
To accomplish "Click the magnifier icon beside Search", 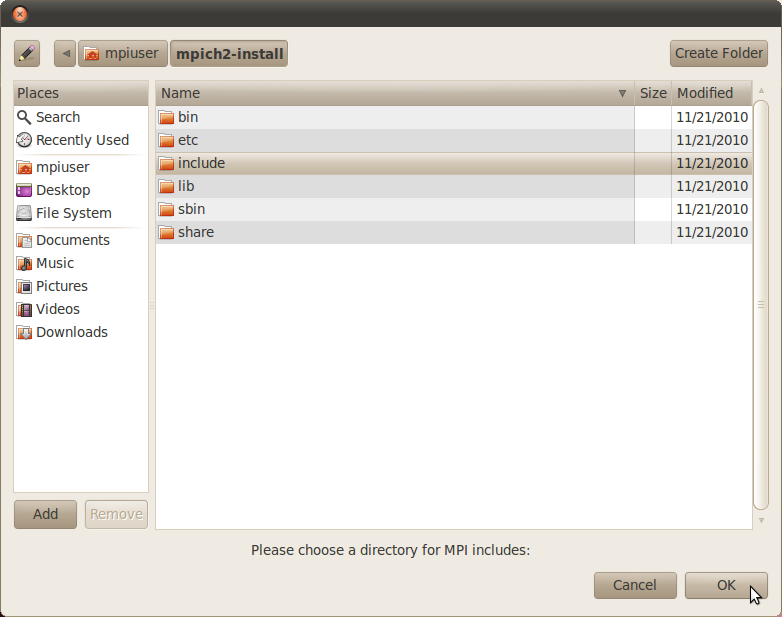I will [x=24, y=117].
